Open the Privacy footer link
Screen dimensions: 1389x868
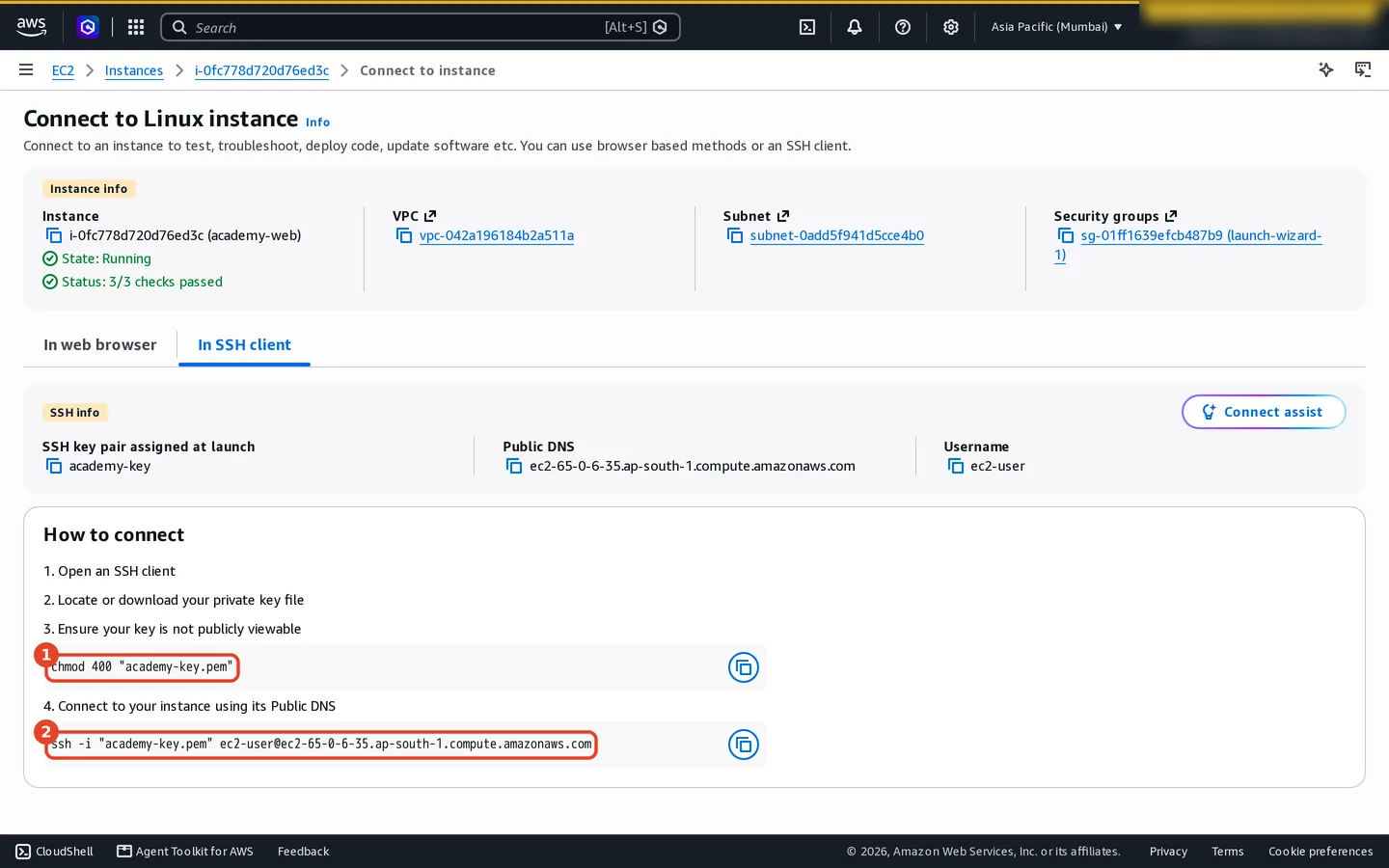tap(1168, 852)
